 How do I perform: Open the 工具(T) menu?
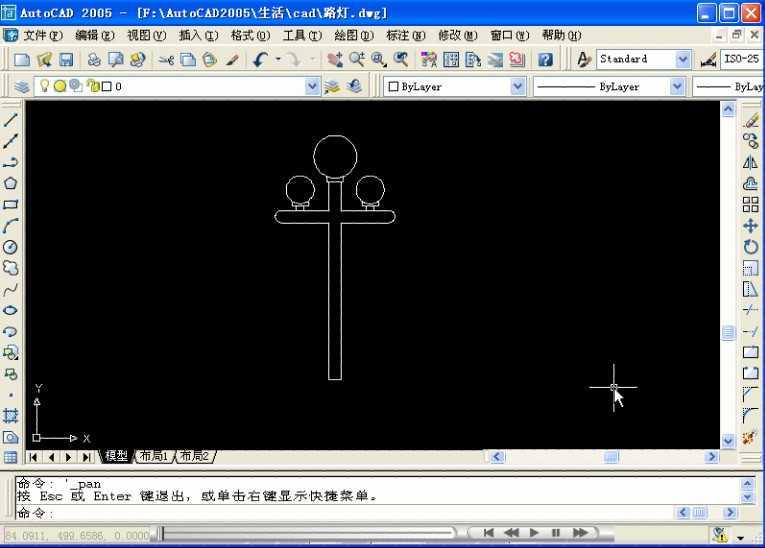pos(302,36)
